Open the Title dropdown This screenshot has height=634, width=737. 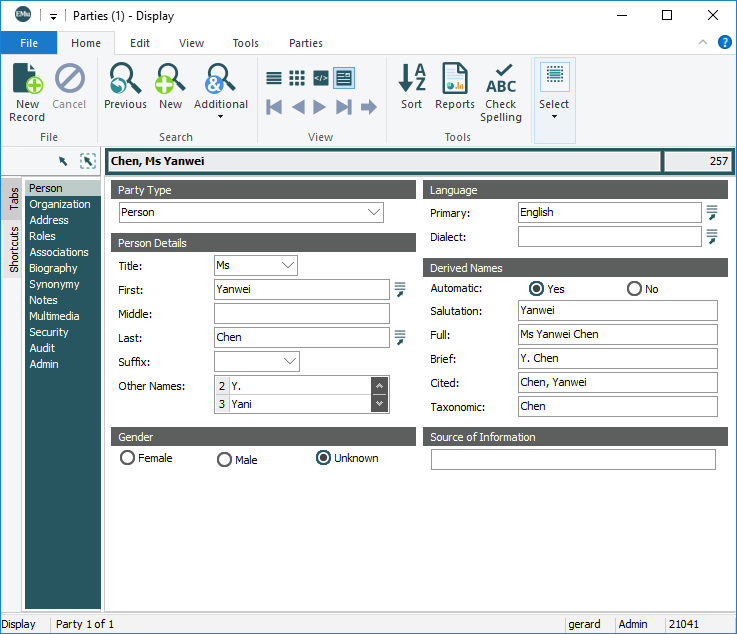[x=288, y=265]
